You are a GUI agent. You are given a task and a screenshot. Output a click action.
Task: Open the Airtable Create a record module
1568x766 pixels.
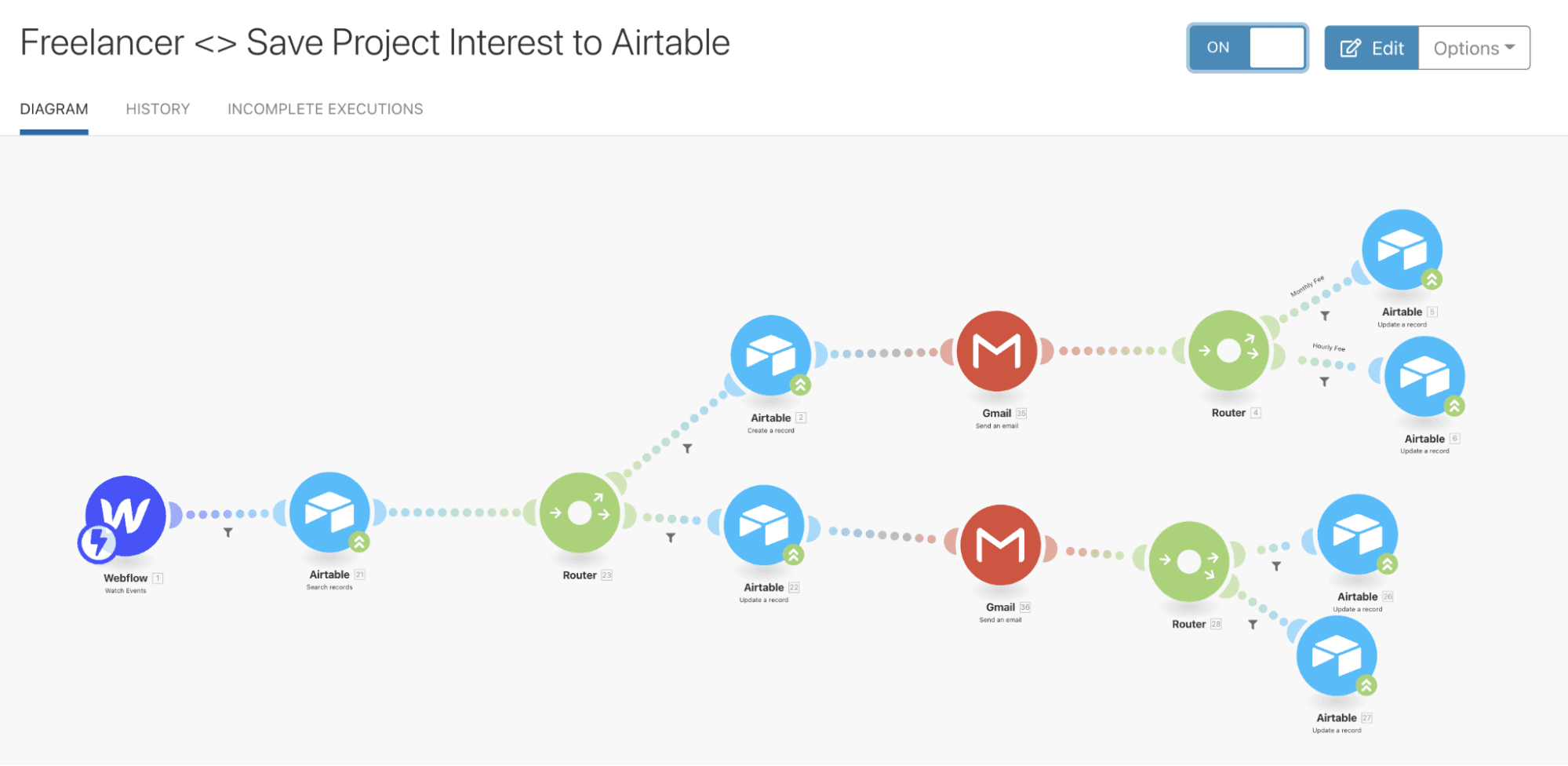pos(770,356)
